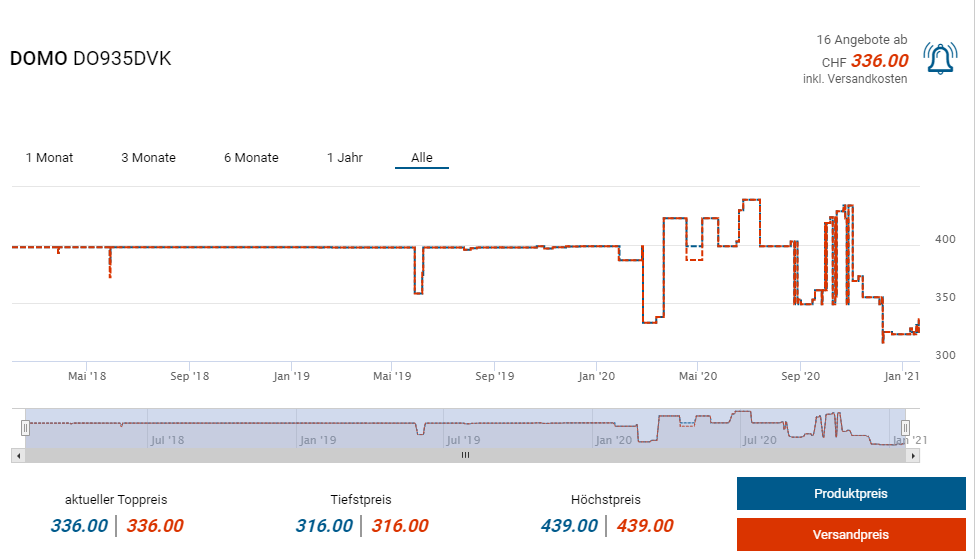Viewport: 975px width, 559px height.
Task: Choose the 6 Monate time range
Action: point(251,158)
